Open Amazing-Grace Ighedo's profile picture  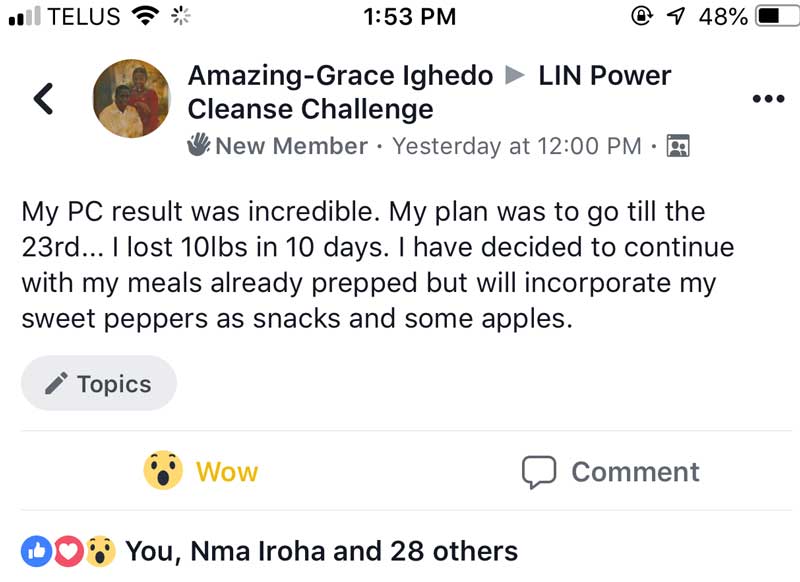[x=131, y=98]
